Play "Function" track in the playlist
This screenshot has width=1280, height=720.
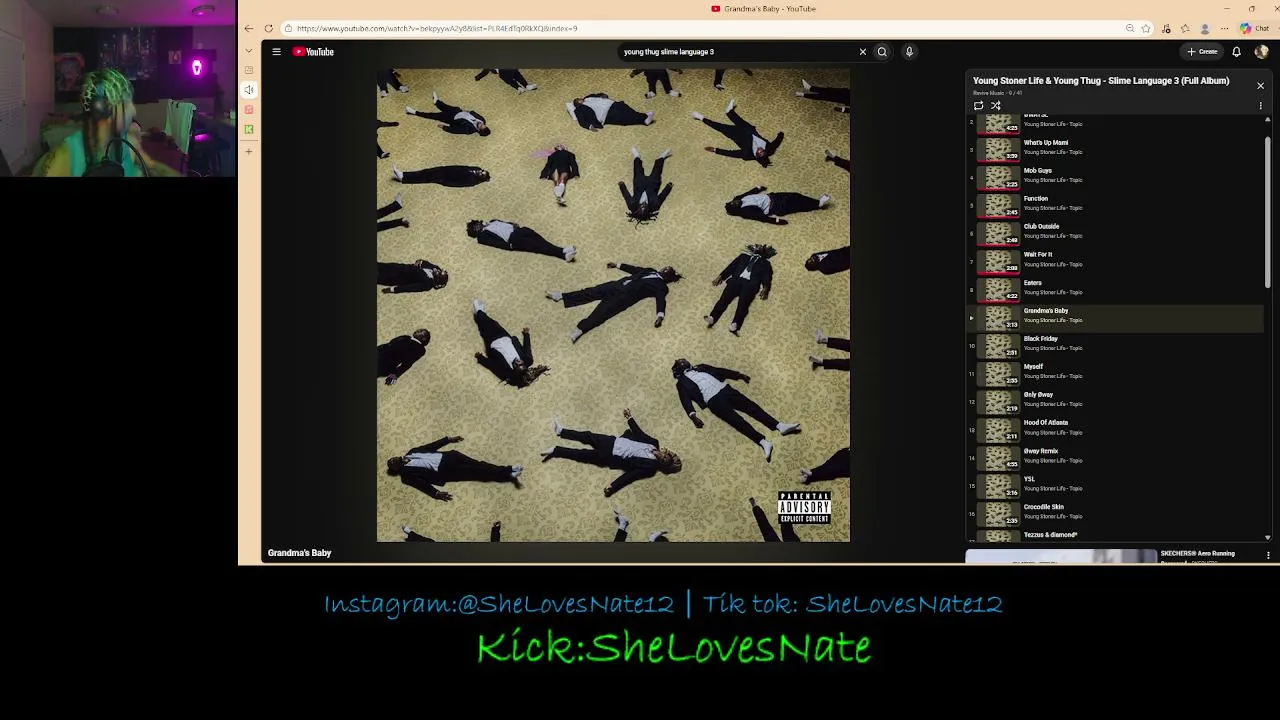point(1115,204)
